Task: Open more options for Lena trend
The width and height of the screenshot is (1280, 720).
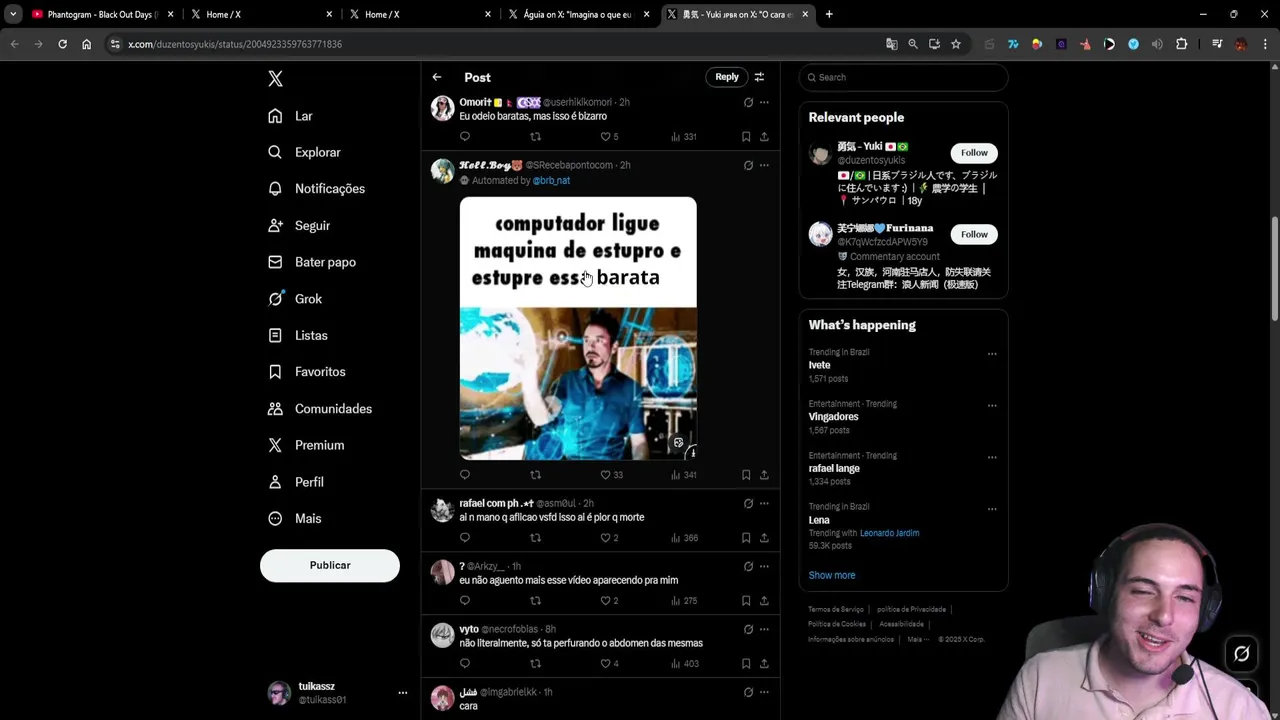Action: click(992, 509)
